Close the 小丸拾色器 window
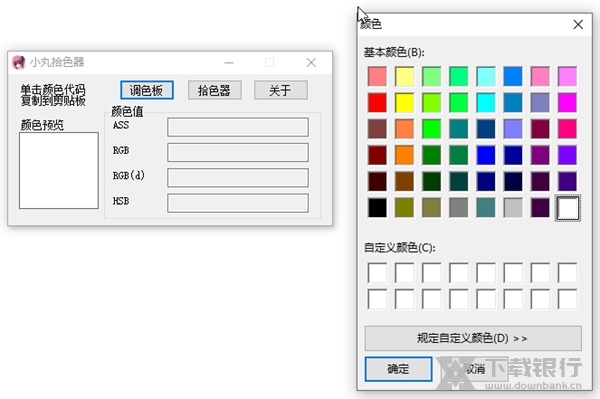Image resolution: width=600 pixels, height=399 pixels. point(311,62)
